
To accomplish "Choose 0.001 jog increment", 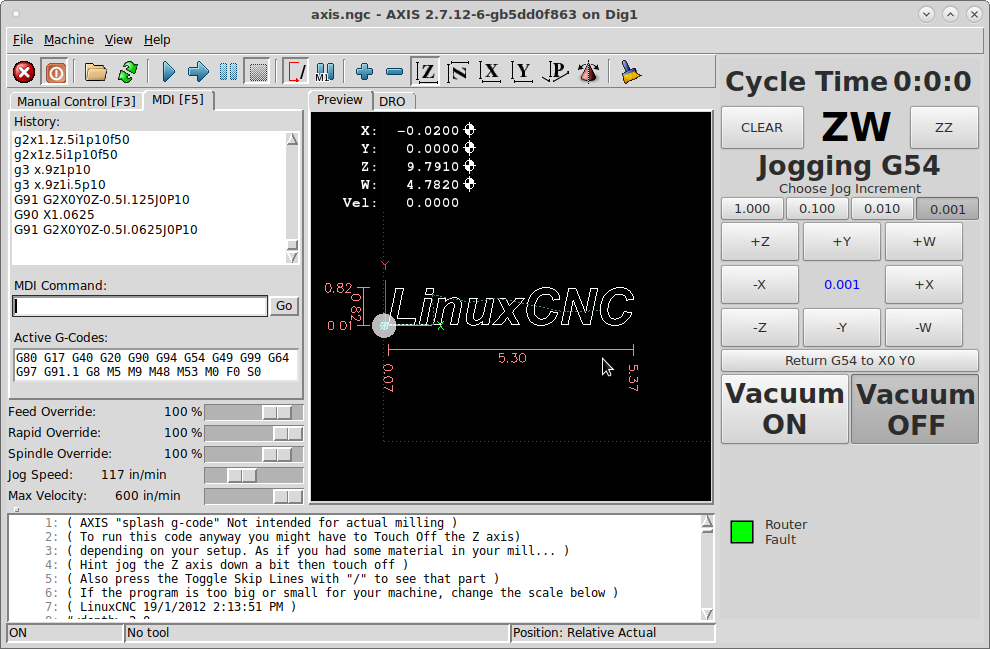I will (947, 209).
